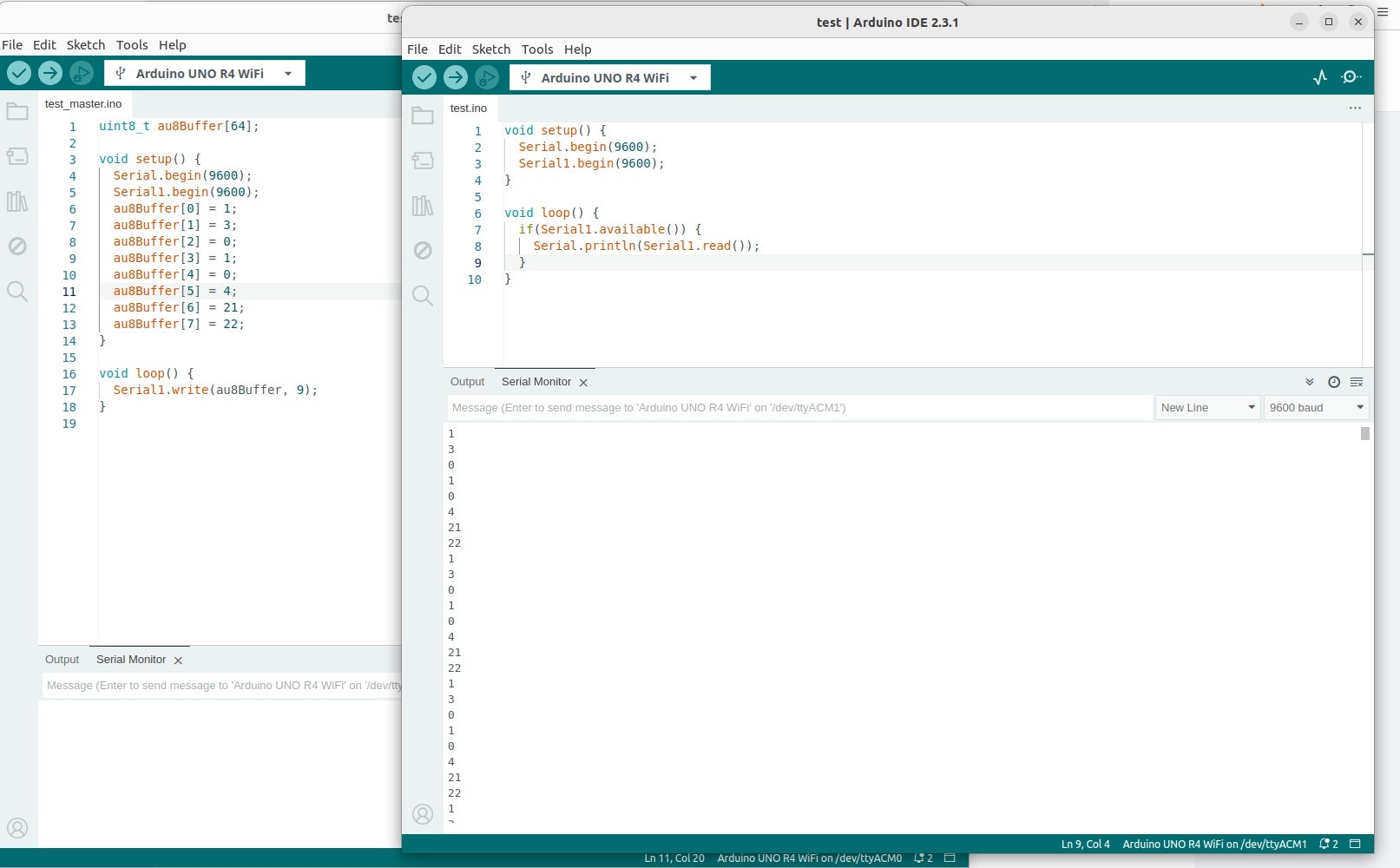Start Debug button in front test window

pyautogui.click(x=487, y=77)
